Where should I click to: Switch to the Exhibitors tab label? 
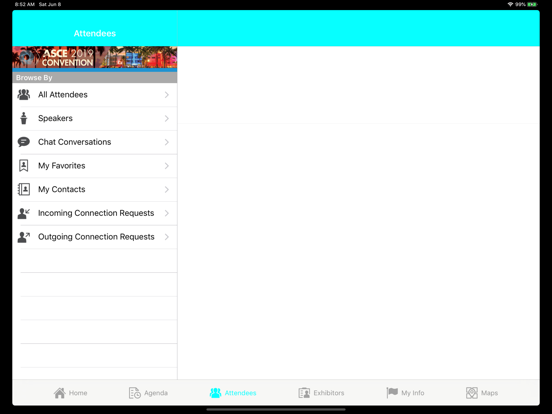click(329, 393)
